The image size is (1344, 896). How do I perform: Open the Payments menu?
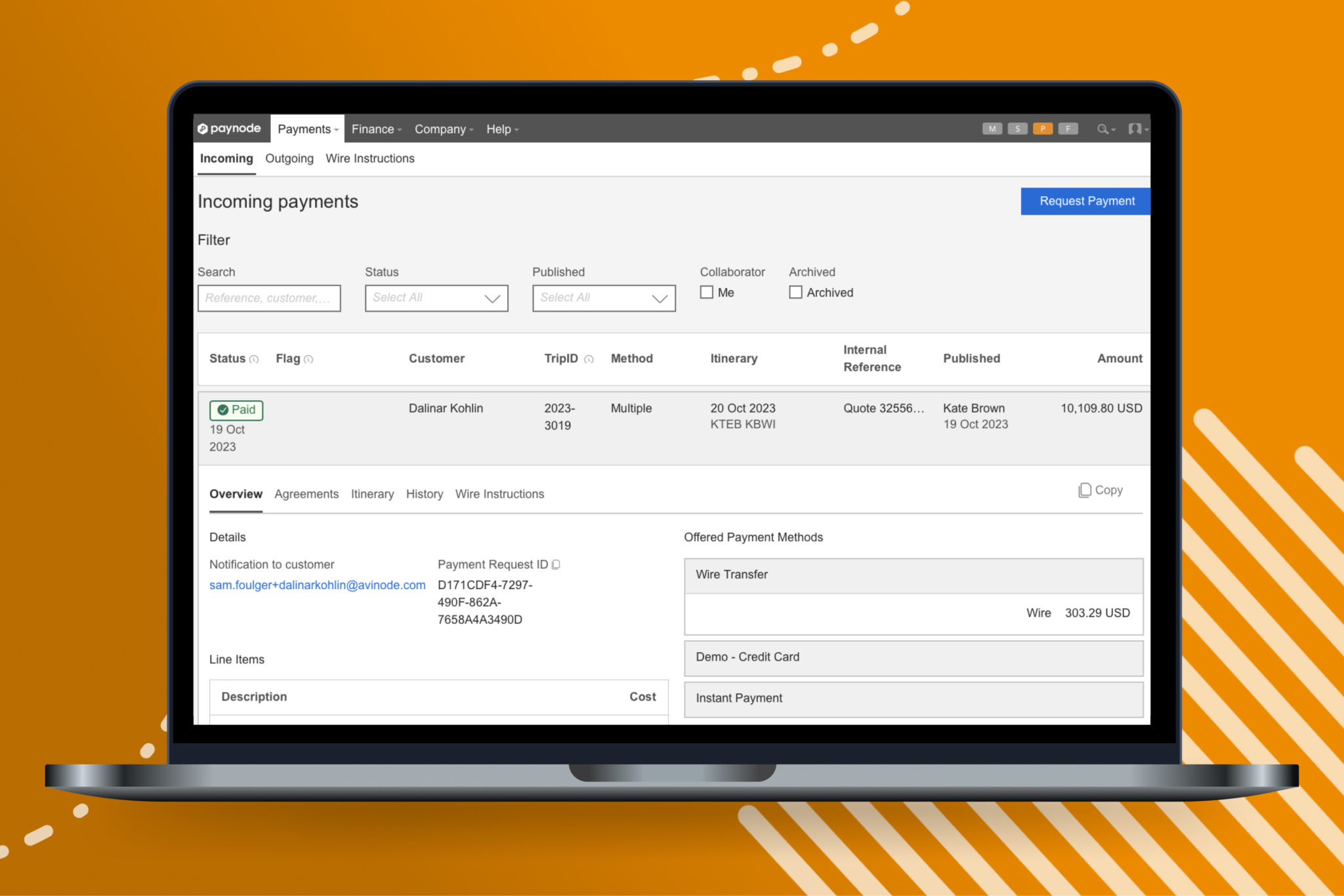pyautogui.click(x=308, y=129)
